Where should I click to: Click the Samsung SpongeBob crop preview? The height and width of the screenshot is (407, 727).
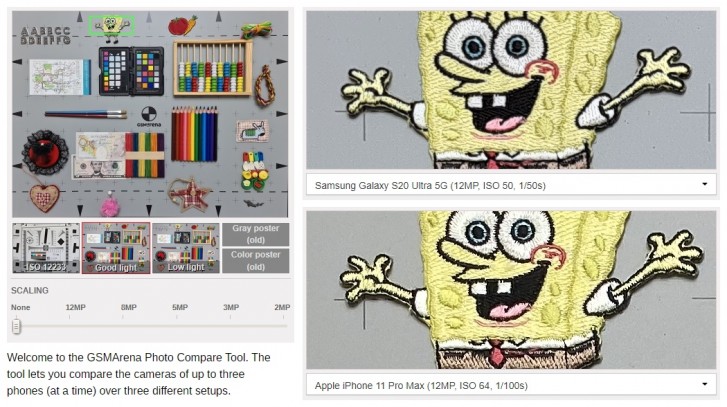click(x=511, y=90)
